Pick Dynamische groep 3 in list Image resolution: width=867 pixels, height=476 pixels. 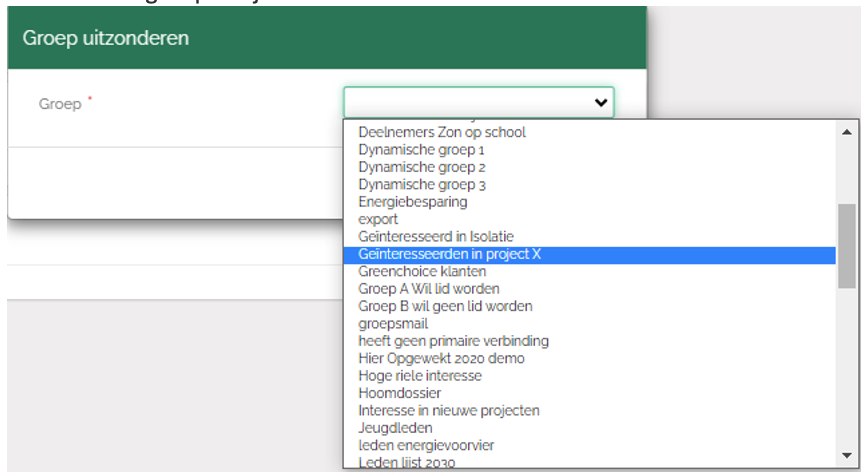click(421, 185)
